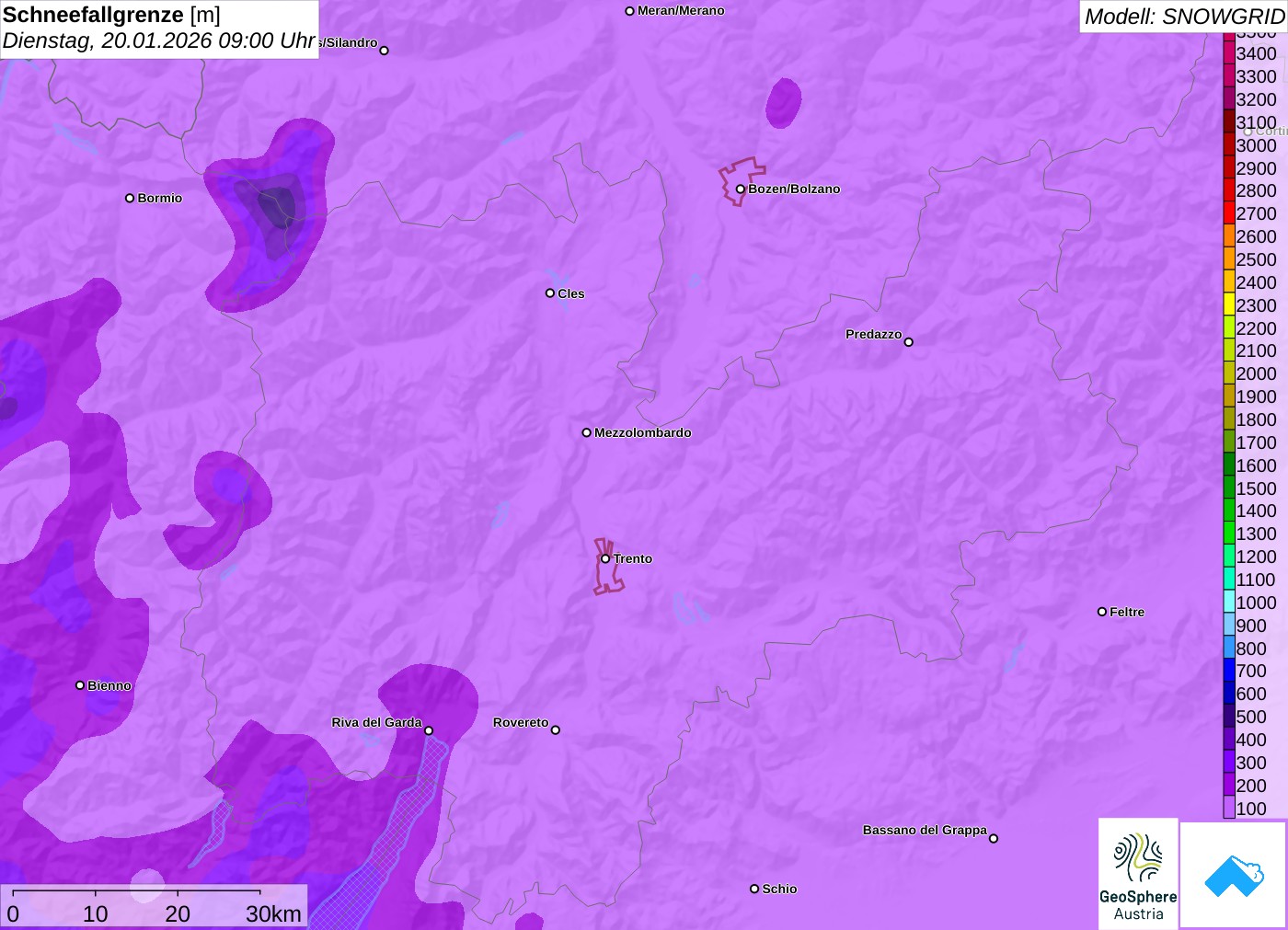Click the blue house-cloud logo
Screen dimensions: 1288x930
pos(1234,875)
